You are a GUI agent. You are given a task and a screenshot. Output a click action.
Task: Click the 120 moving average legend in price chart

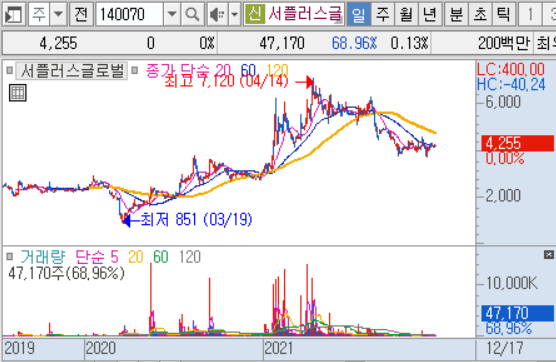277,70
